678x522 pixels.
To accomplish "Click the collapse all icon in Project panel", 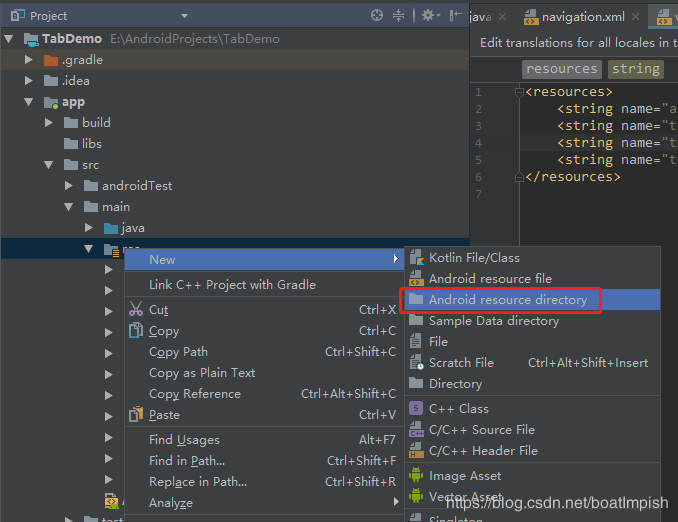I will 398,16.
